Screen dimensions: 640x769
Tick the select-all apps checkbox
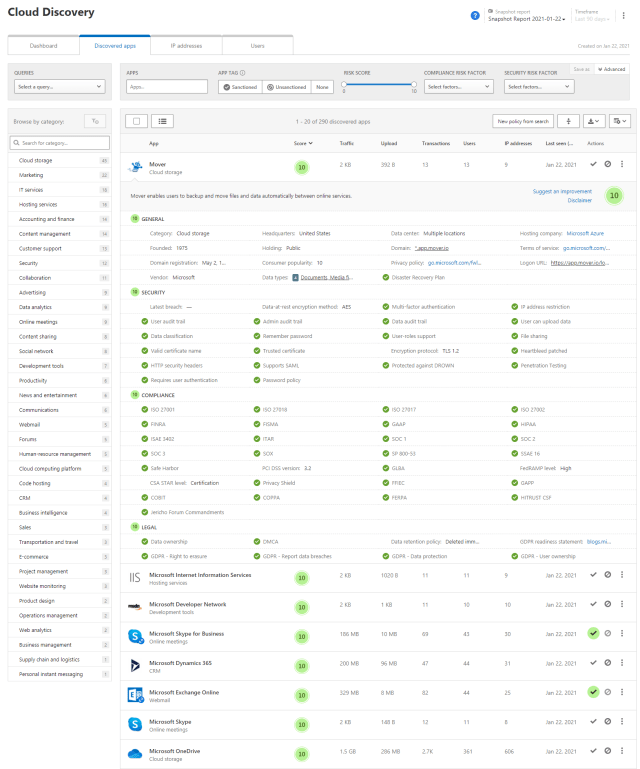(x=136, y=121)
